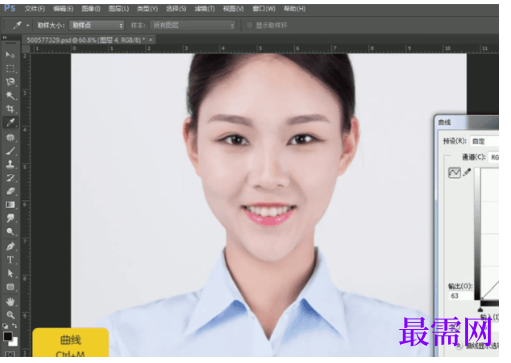This screenshot has height=363, width=511.
Task: Select the Horizontal Type tool
Action: click(10, 260)
